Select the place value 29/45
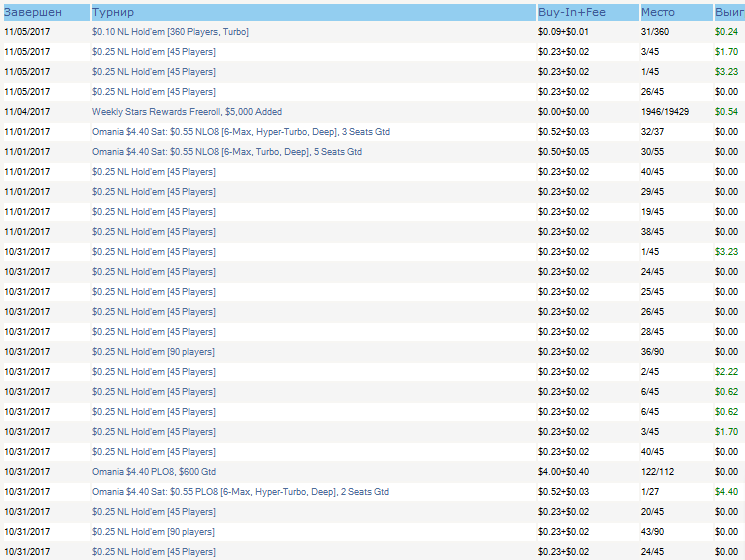745x560 pixels. tap(652, 192)
